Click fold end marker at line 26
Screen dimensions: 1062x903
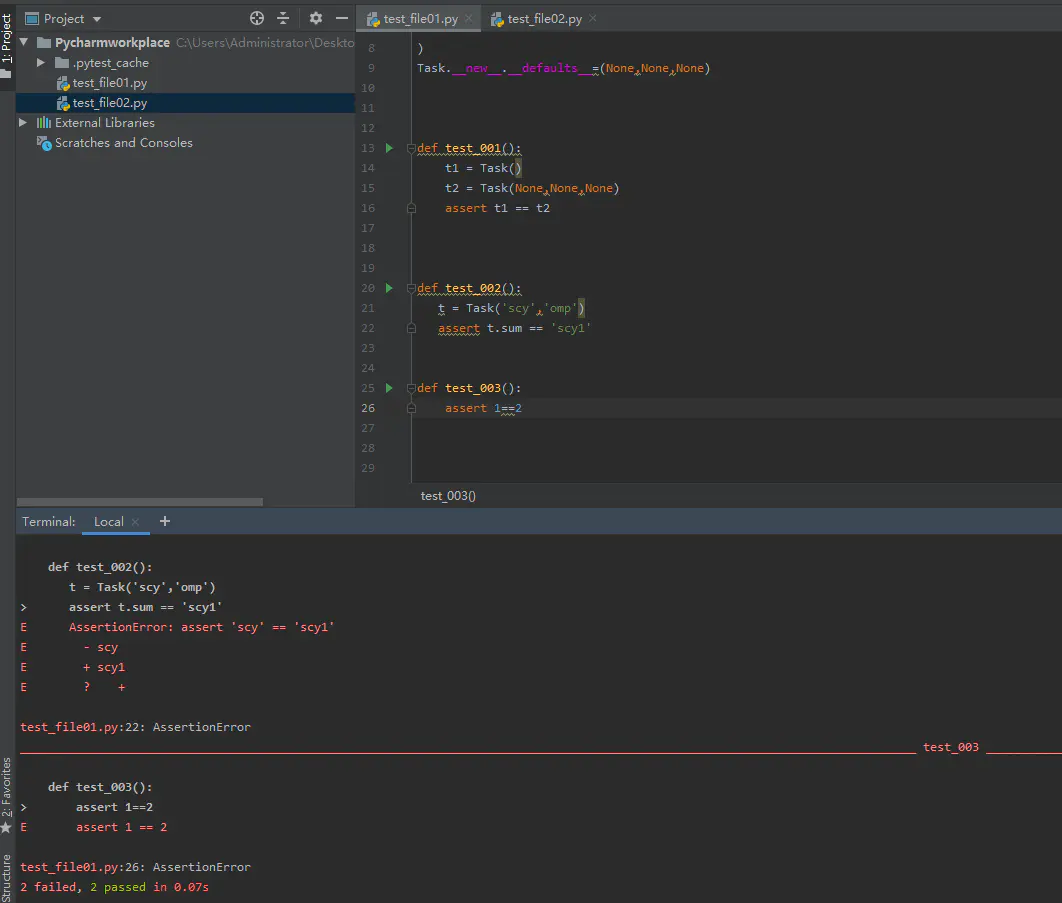coord(411,408)
